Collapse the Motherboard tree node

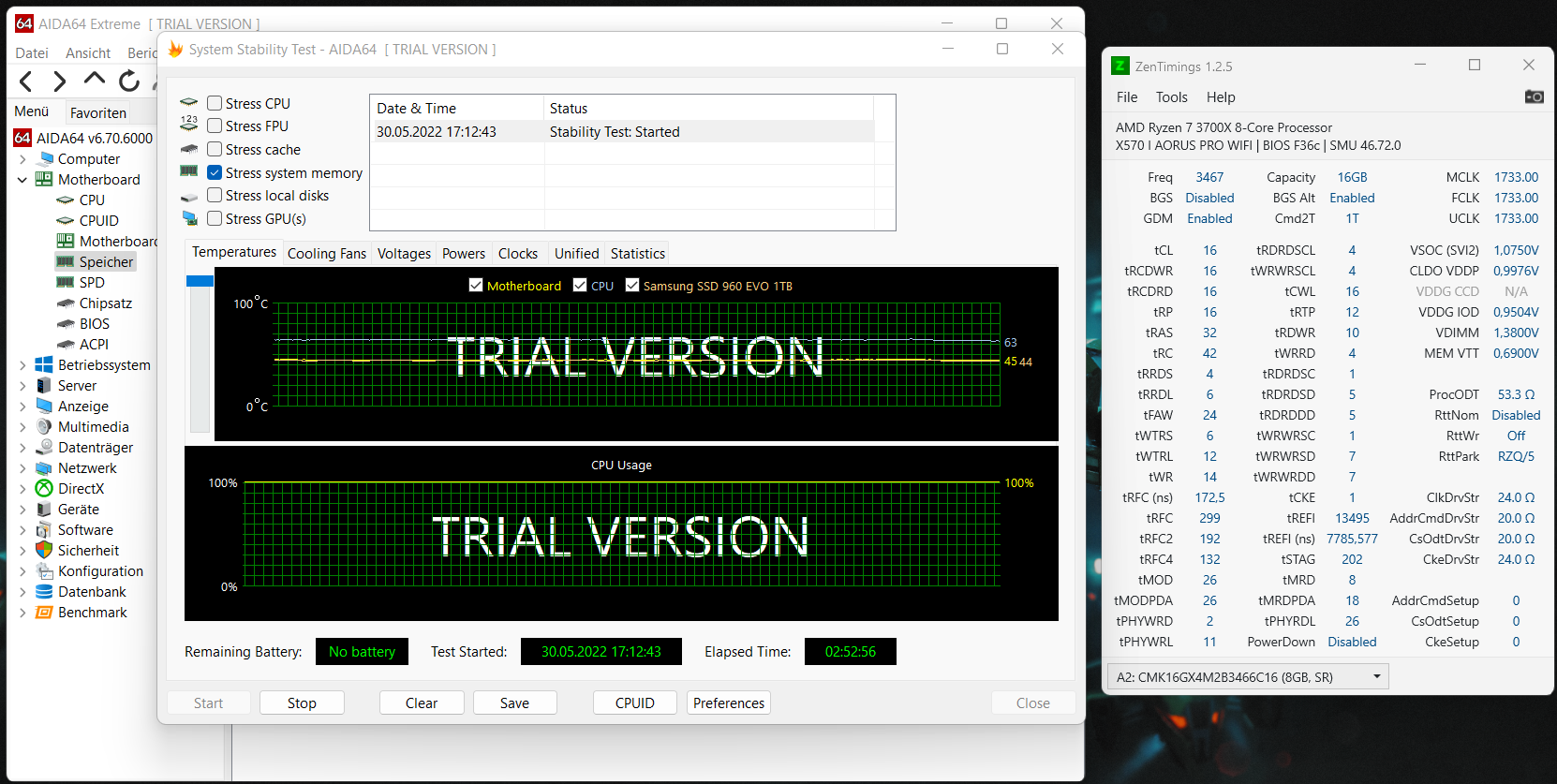point(22,179)
